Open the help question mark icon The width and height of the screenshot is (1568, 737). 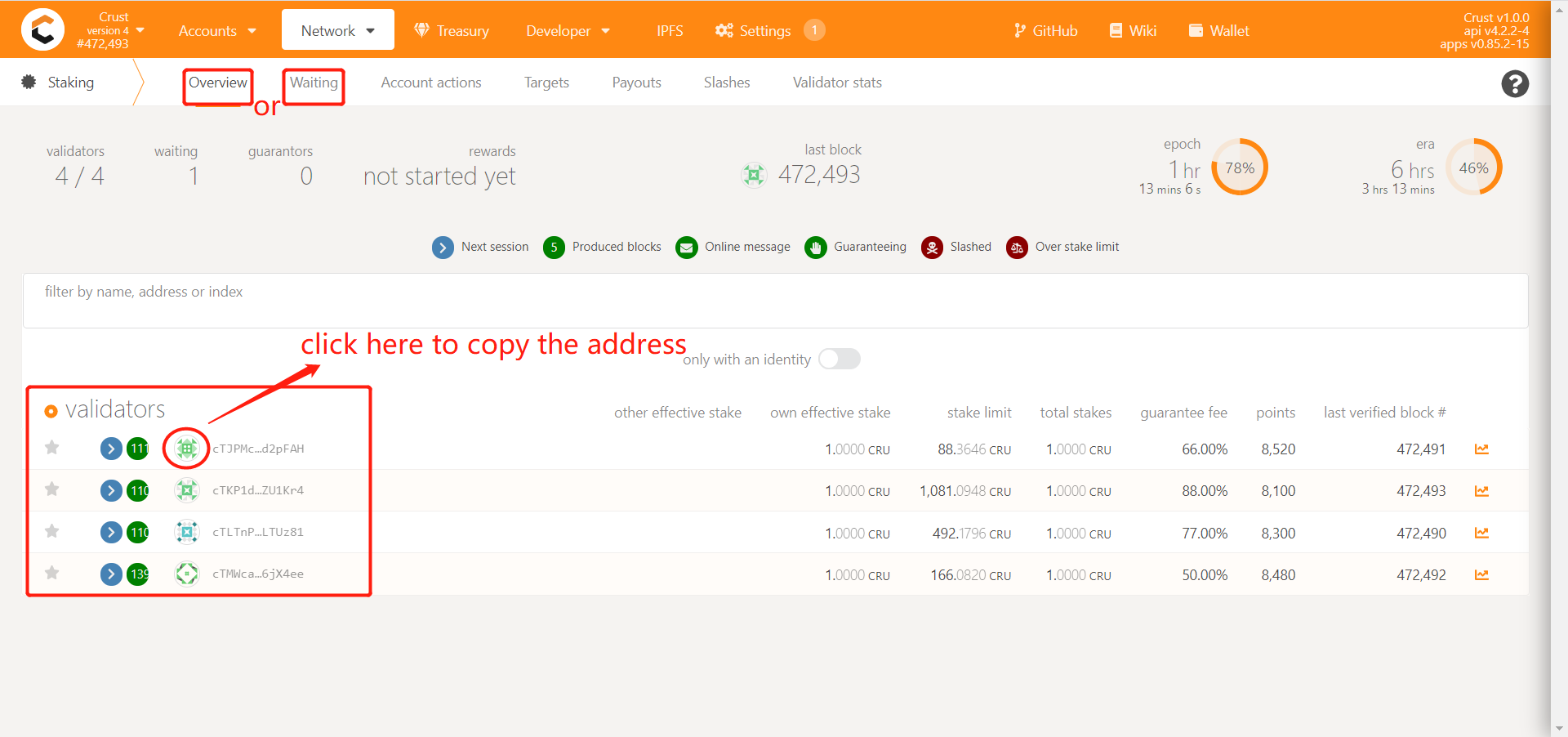point(1515,83)
